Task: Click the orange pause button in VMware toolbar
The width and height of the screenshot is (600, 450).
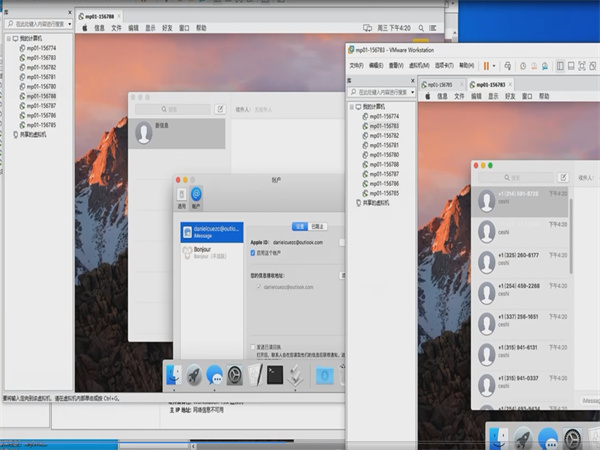Action: [x=487, y=65]
